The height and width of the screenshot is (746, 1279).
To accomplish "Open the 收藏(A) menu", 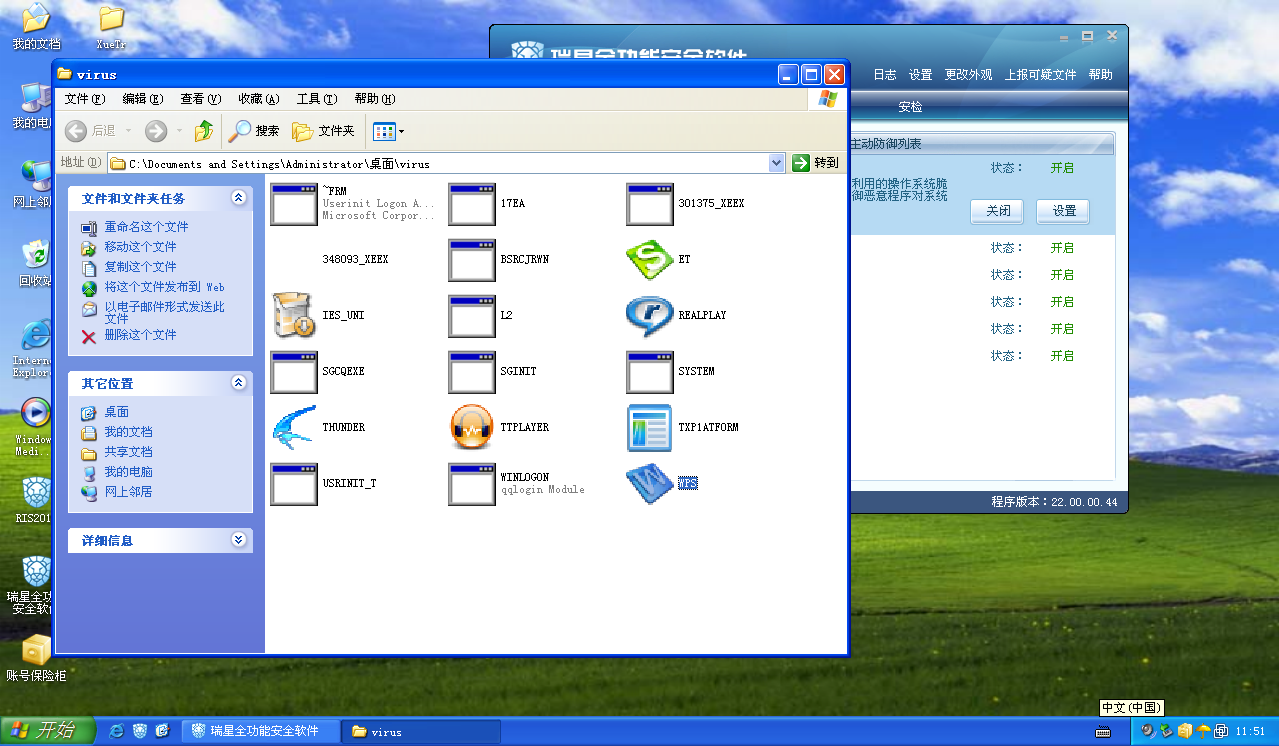I will (x=258, y=99).
